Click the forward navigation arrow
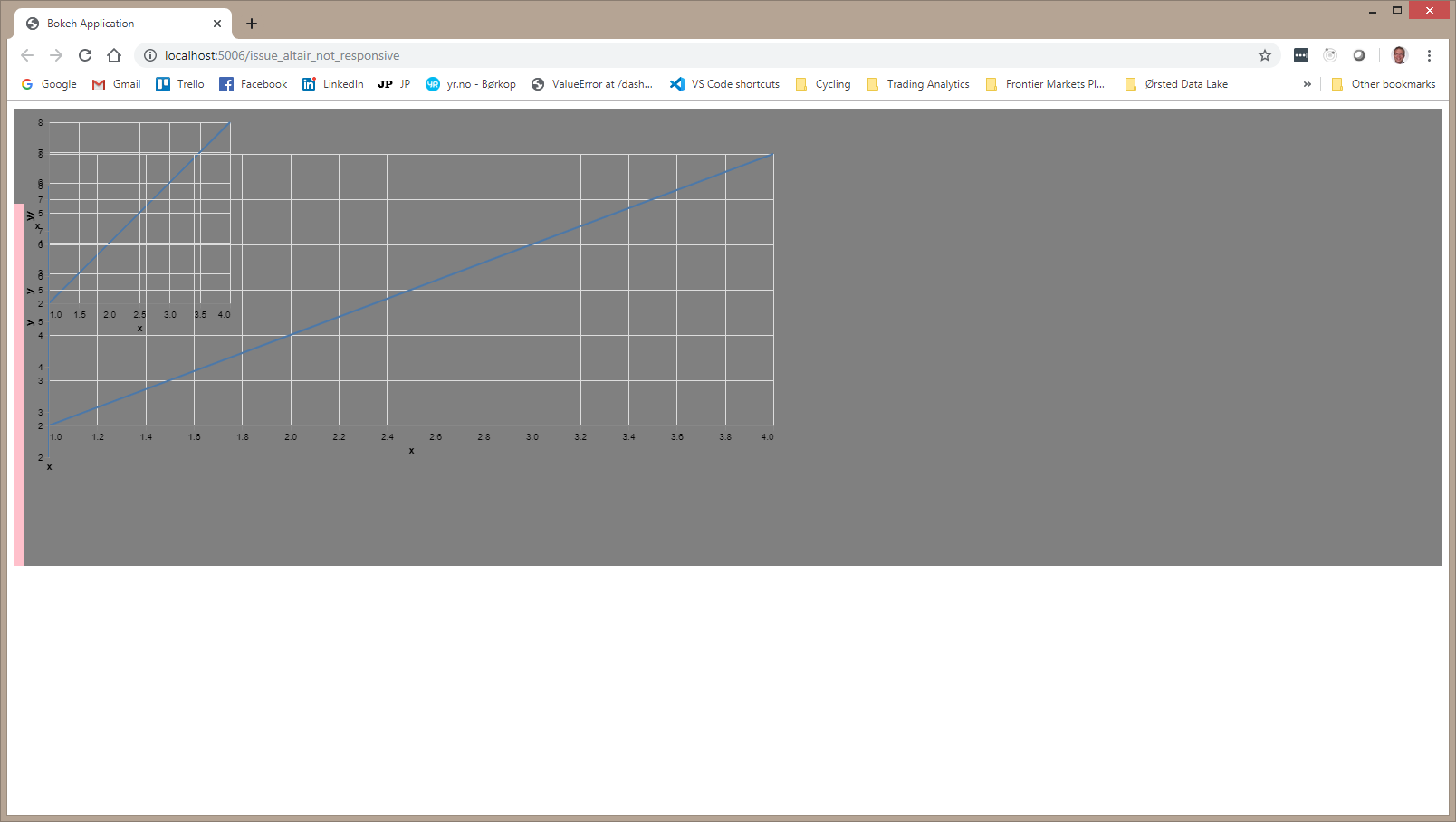This screenshot has height=822, width=1456. [56, 55]
